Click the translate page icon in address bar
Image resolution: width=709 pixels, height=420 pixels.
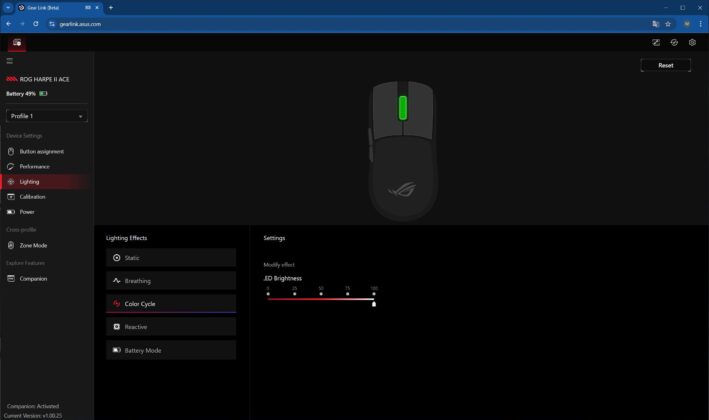point(655,24)
